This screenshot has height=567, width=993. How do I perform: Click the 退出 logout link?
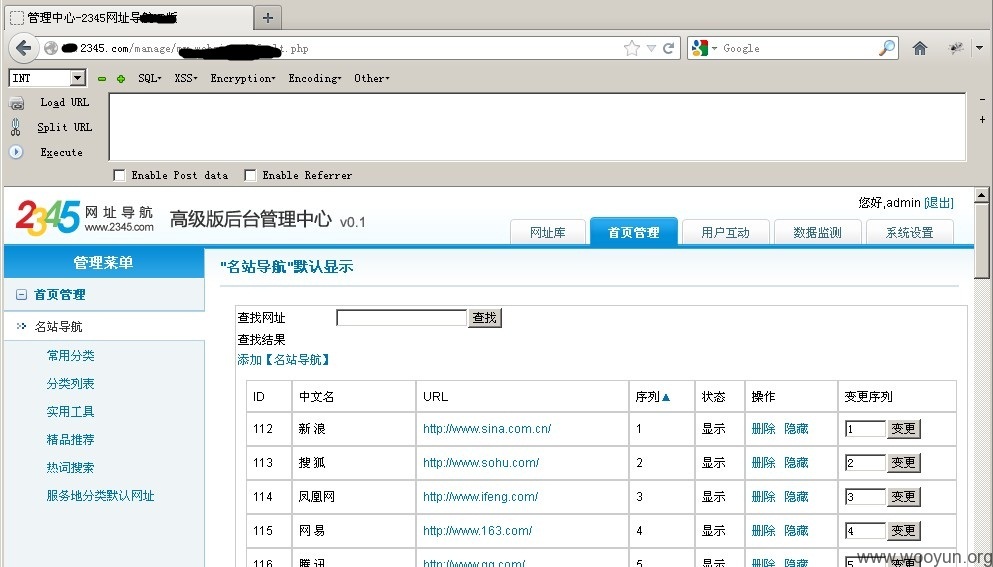coord(939,203)
